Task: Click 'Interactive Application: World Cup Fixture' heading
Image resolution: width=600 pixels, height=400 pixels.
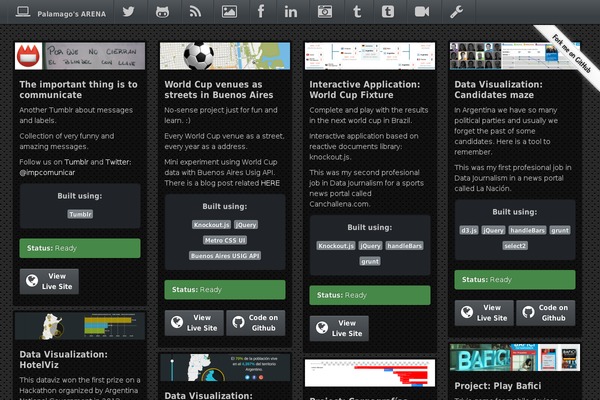Action: coord(365,90)
